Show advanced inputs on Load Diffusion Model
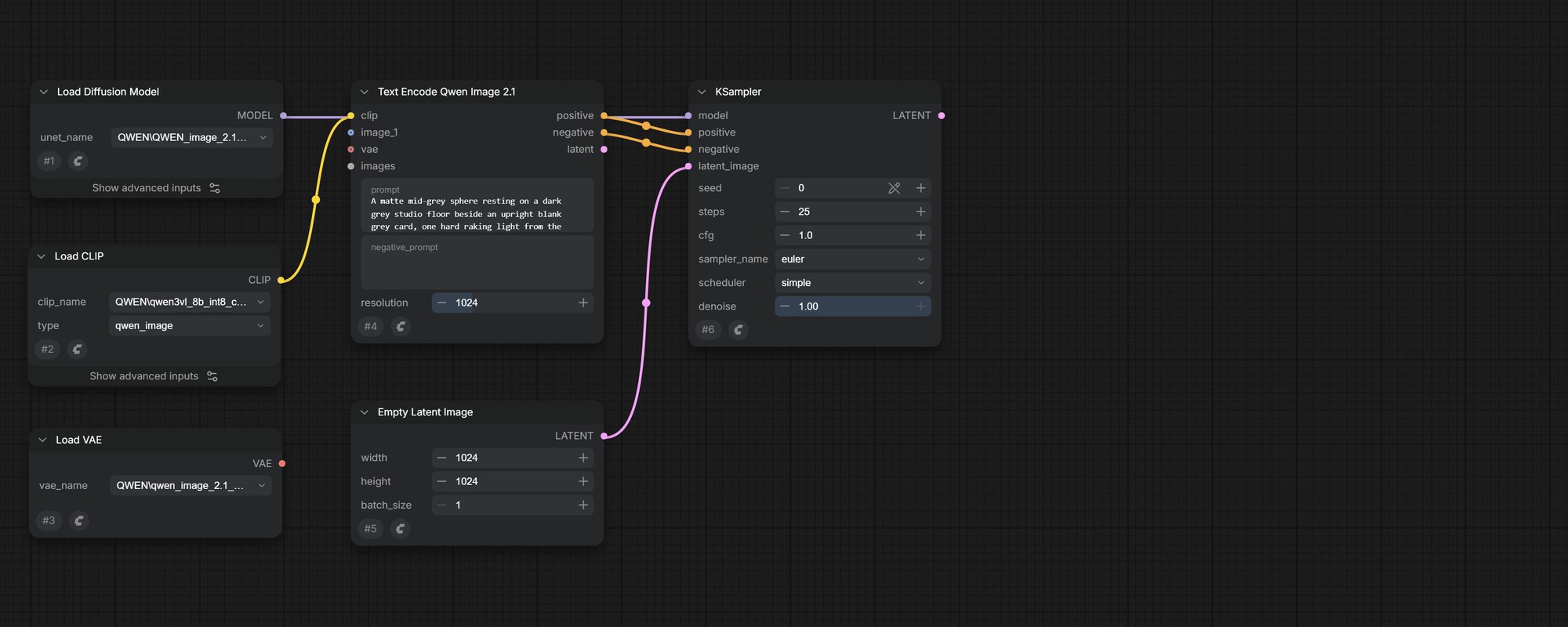The height and width of the screenshot is (627, 1568). pos(156,188)
